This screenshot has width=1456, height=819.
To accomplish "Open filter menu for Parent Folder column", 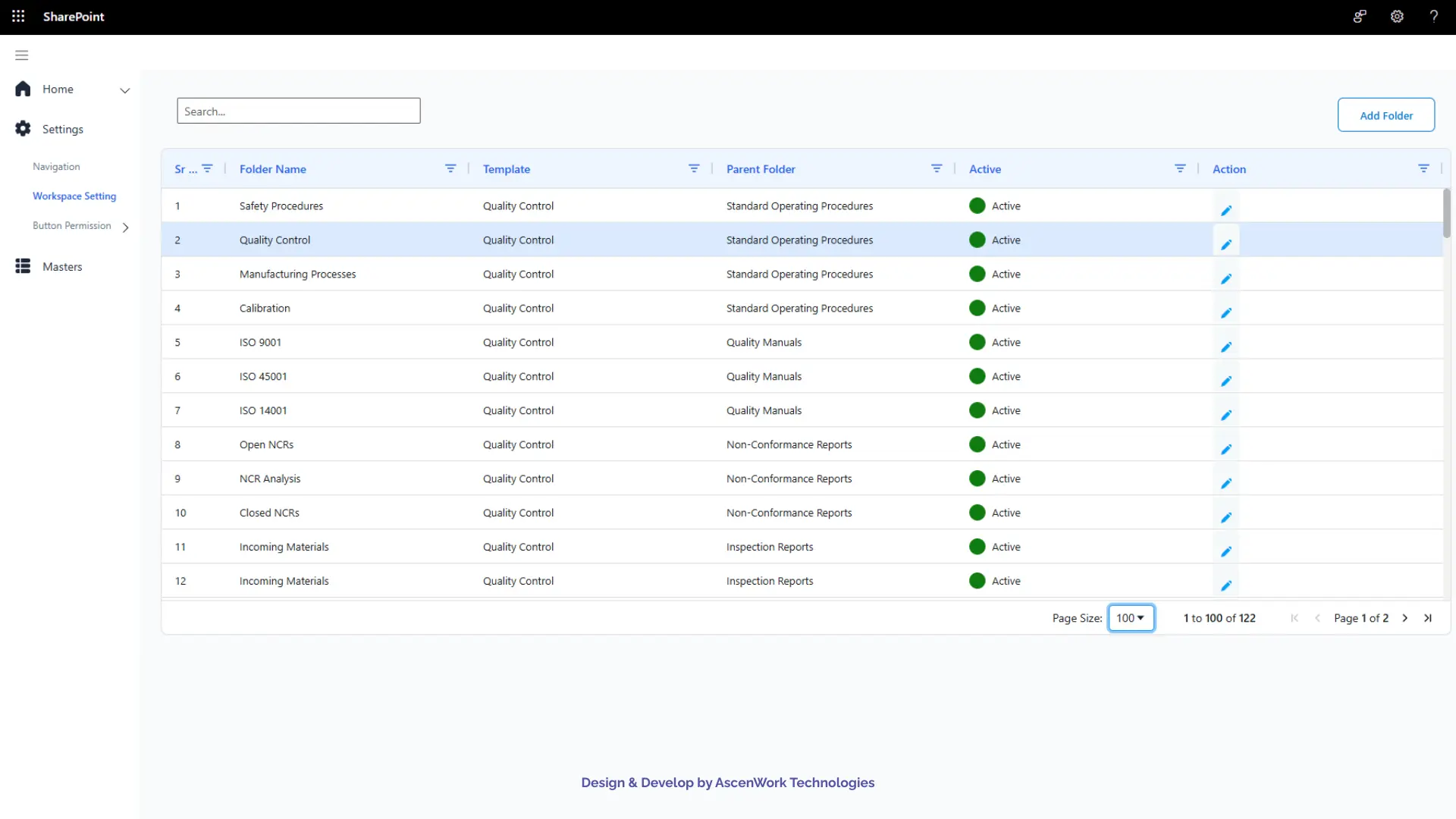I will (x=937, y=168).
